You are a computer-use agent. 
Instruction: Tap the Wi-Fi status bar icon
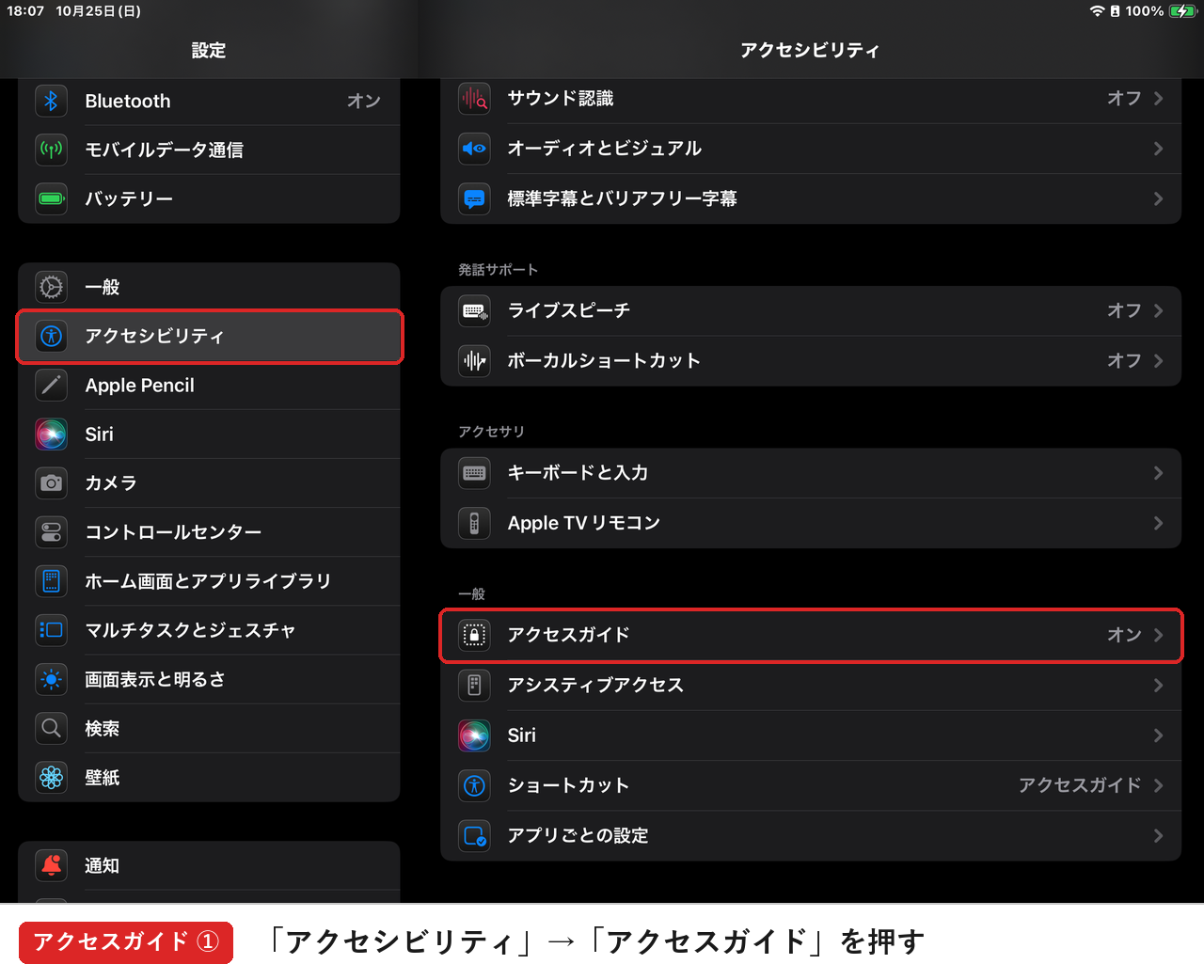[1097, 11]
